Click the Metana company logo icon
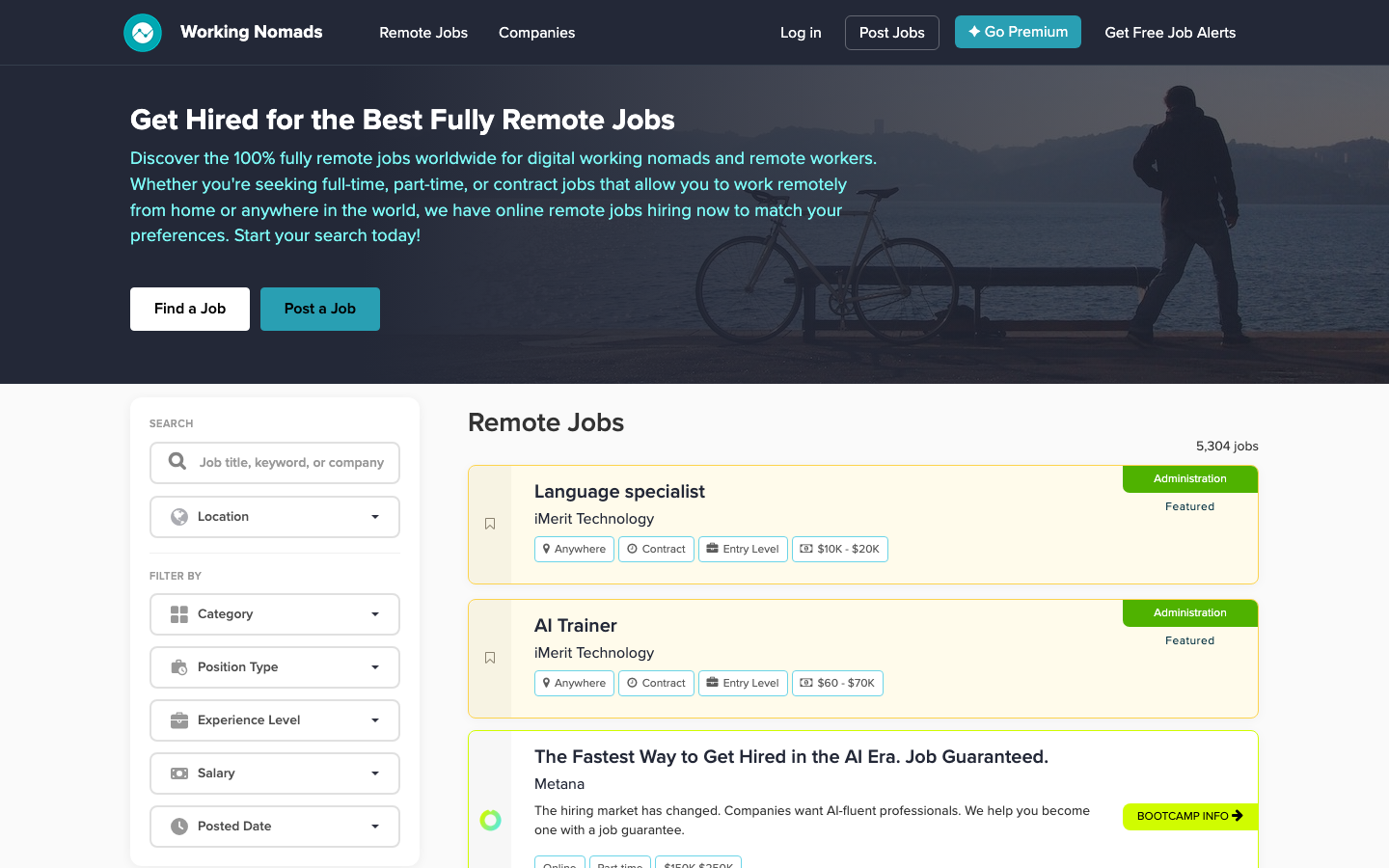The image size is (1389, 868). (490, 820)
